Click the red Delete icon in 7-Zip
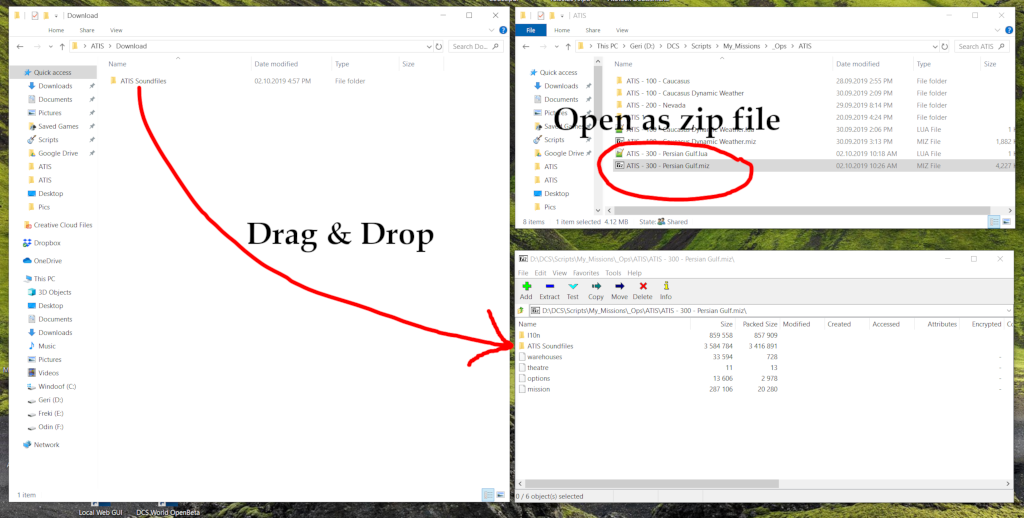 tap(642, 289)
